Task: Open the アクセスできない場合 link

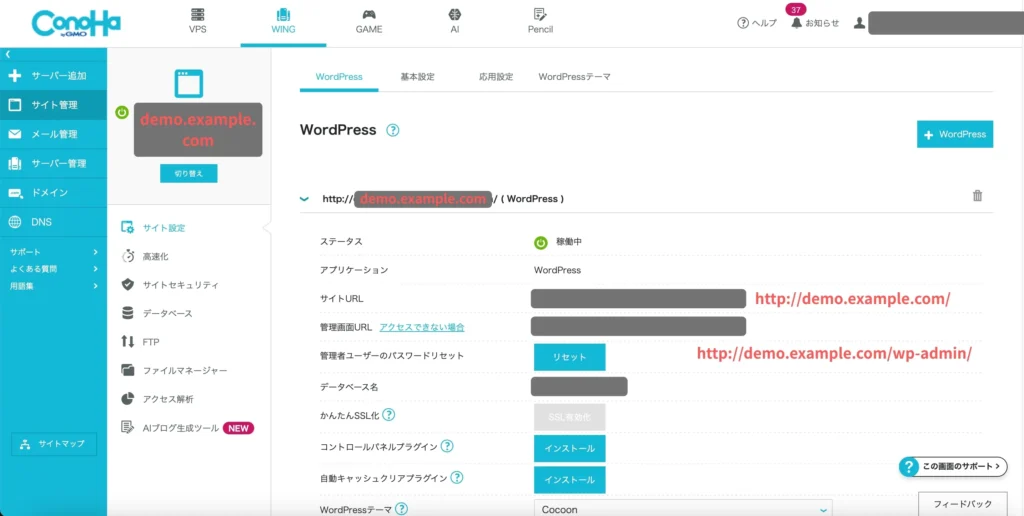Action: pos(422,327)
